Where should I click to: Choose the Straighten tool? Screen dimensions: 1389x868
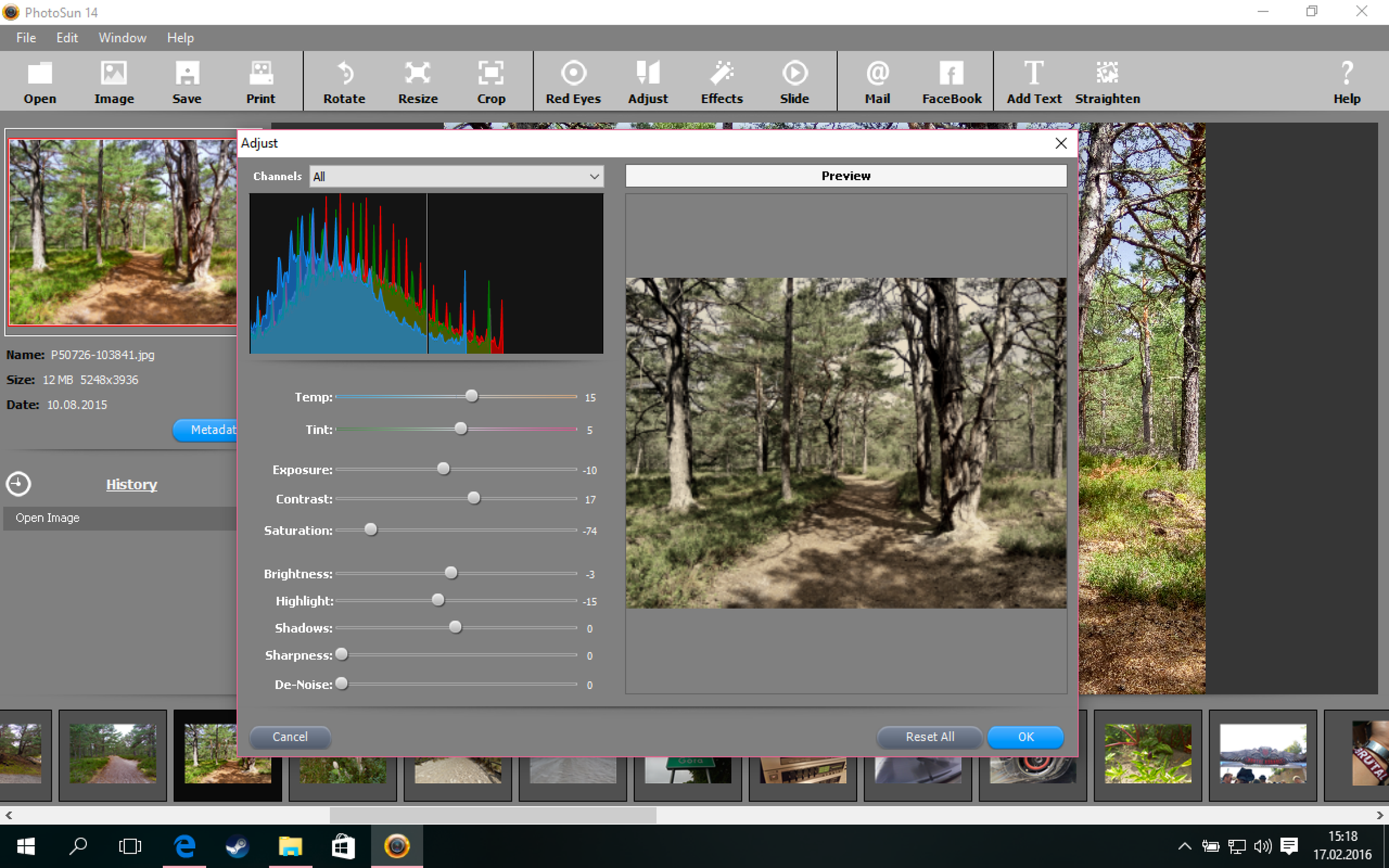tap(1107, 82)
